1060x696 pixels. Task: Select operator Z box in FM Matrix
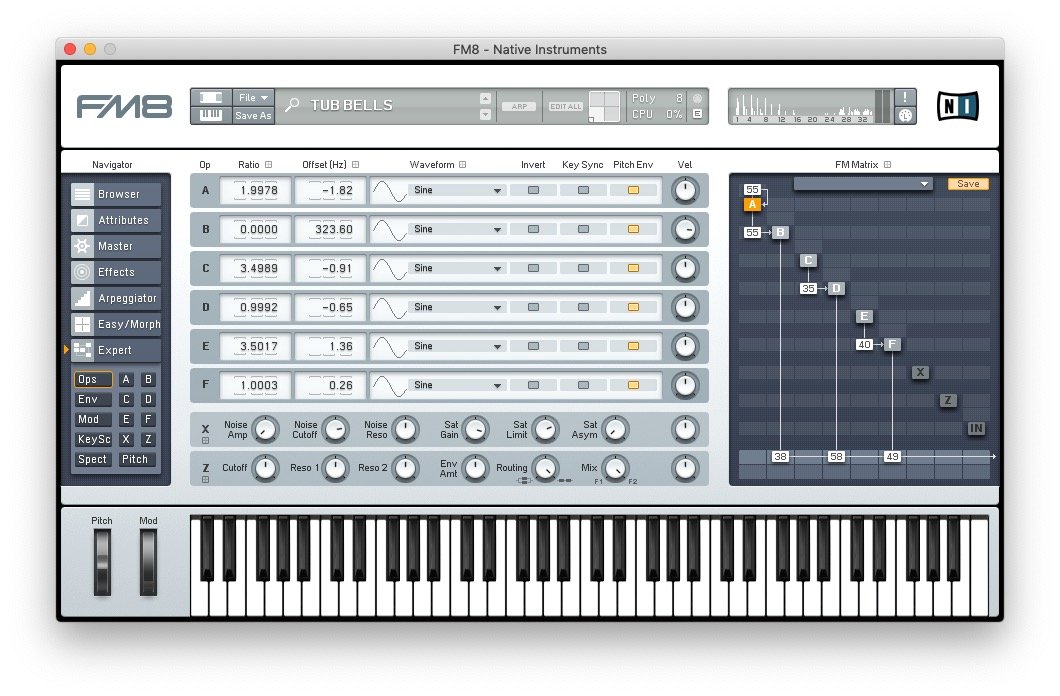pos(948,400)
